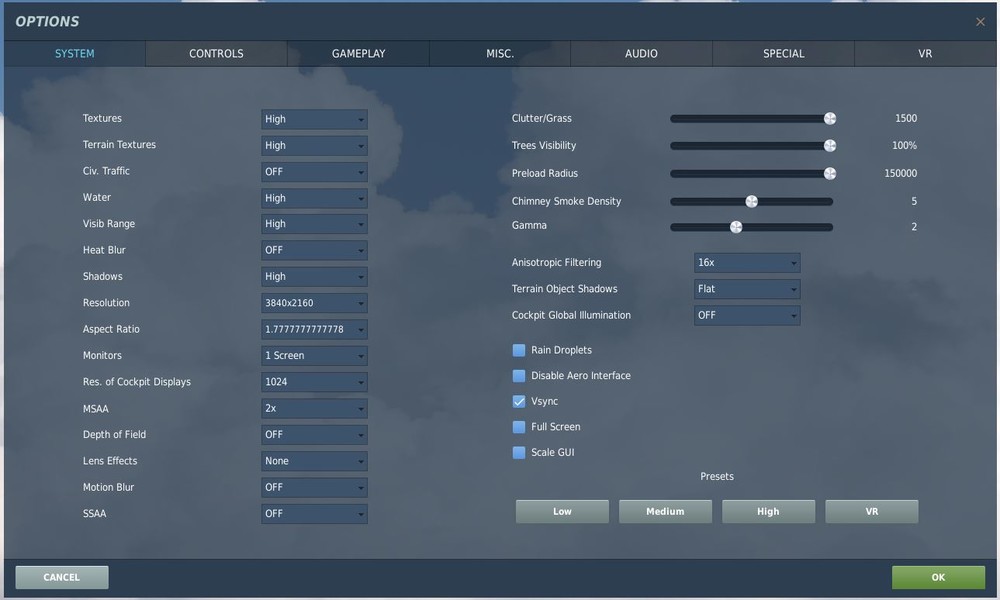Change the MSAA dropdown value
The image size is (1000, 600).
click(x=314, y=408)
